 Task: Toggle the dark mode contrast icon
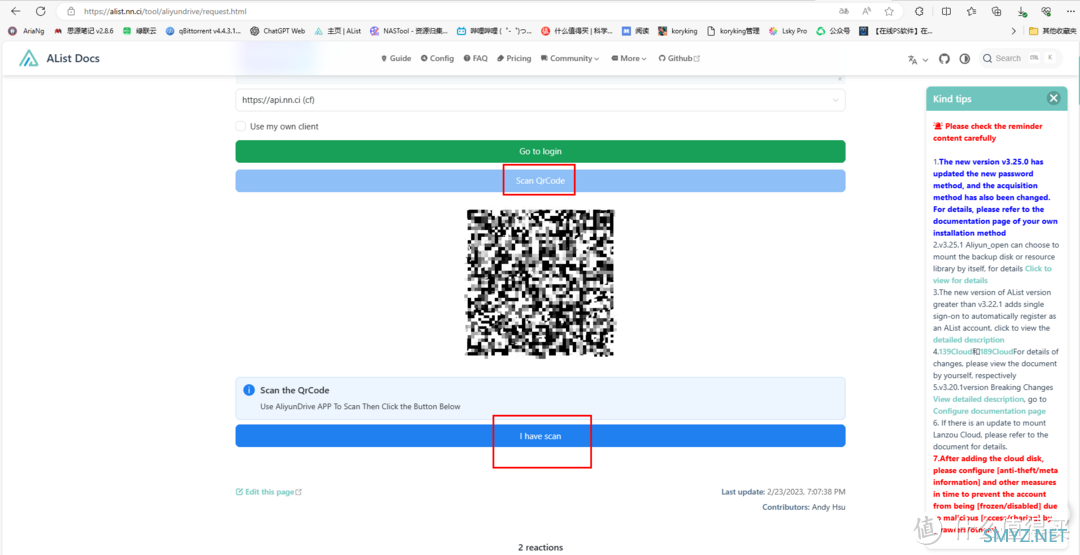click(x=964, y=58)
